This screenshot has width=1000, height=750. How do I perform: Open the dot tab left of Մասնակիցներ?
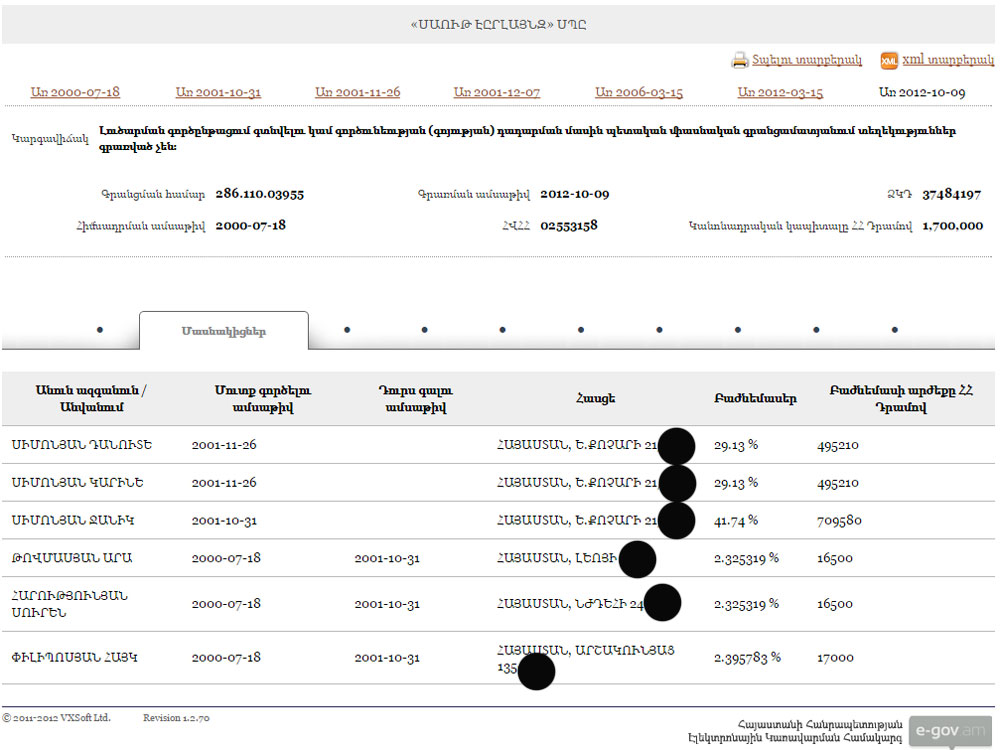pyautogui.click(x=99, y=330)
